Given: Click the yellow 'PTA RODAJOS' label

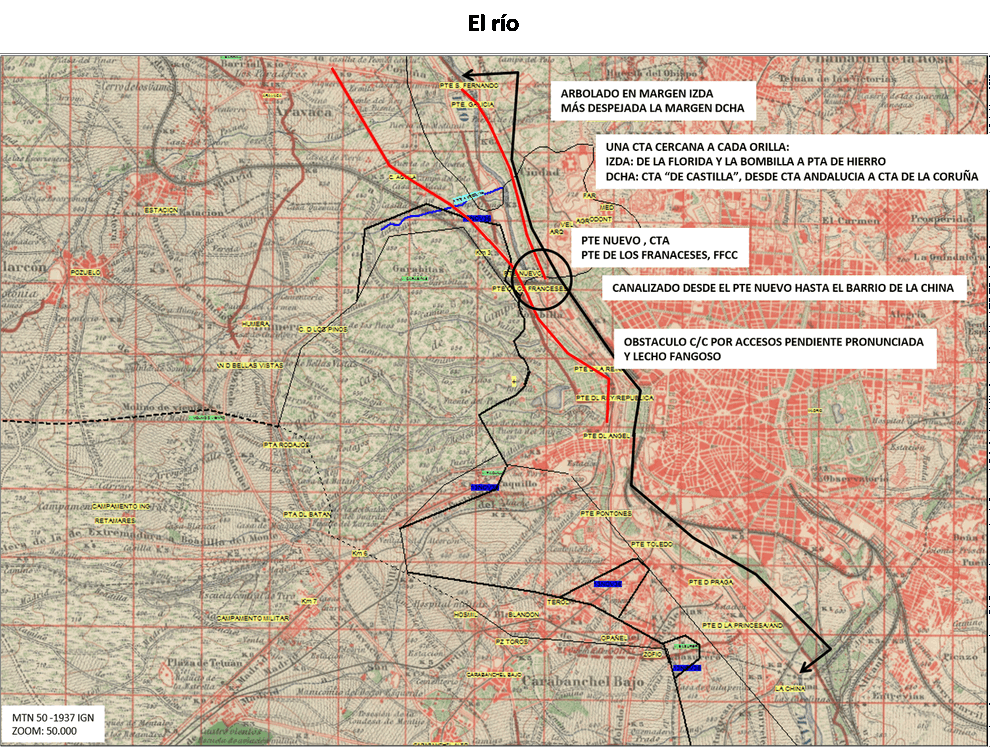Looking at the screenshot, I should [287, 445].
